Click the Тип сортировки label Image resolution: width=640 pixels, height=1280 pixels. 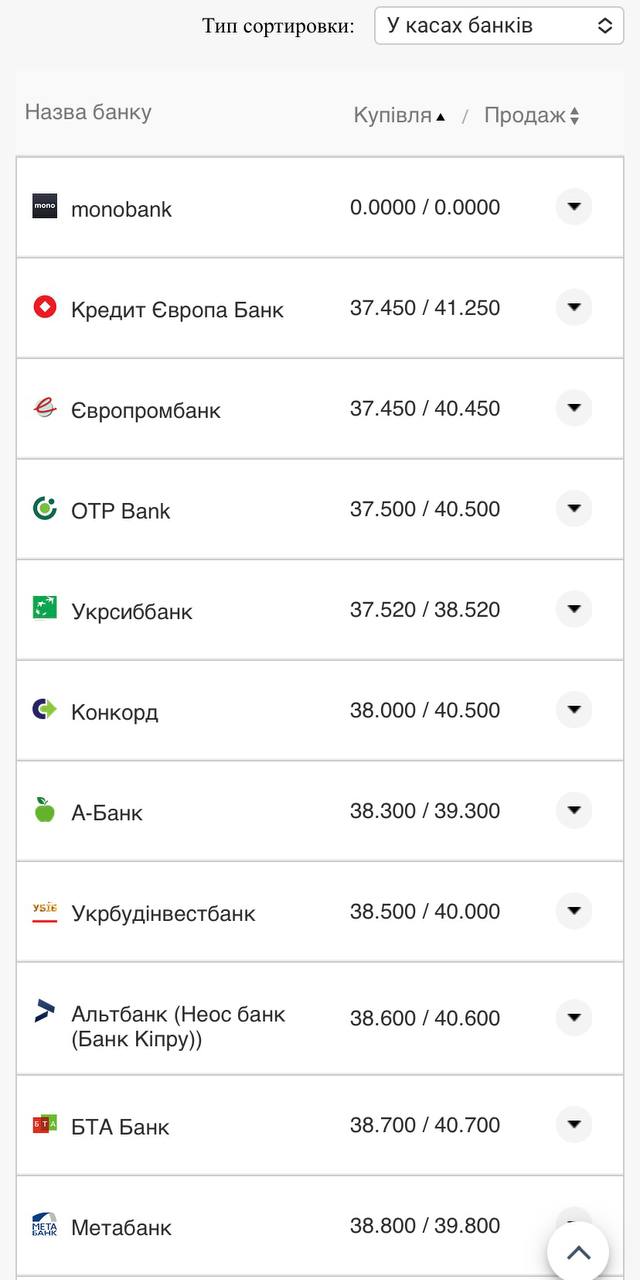pos(278,25)
